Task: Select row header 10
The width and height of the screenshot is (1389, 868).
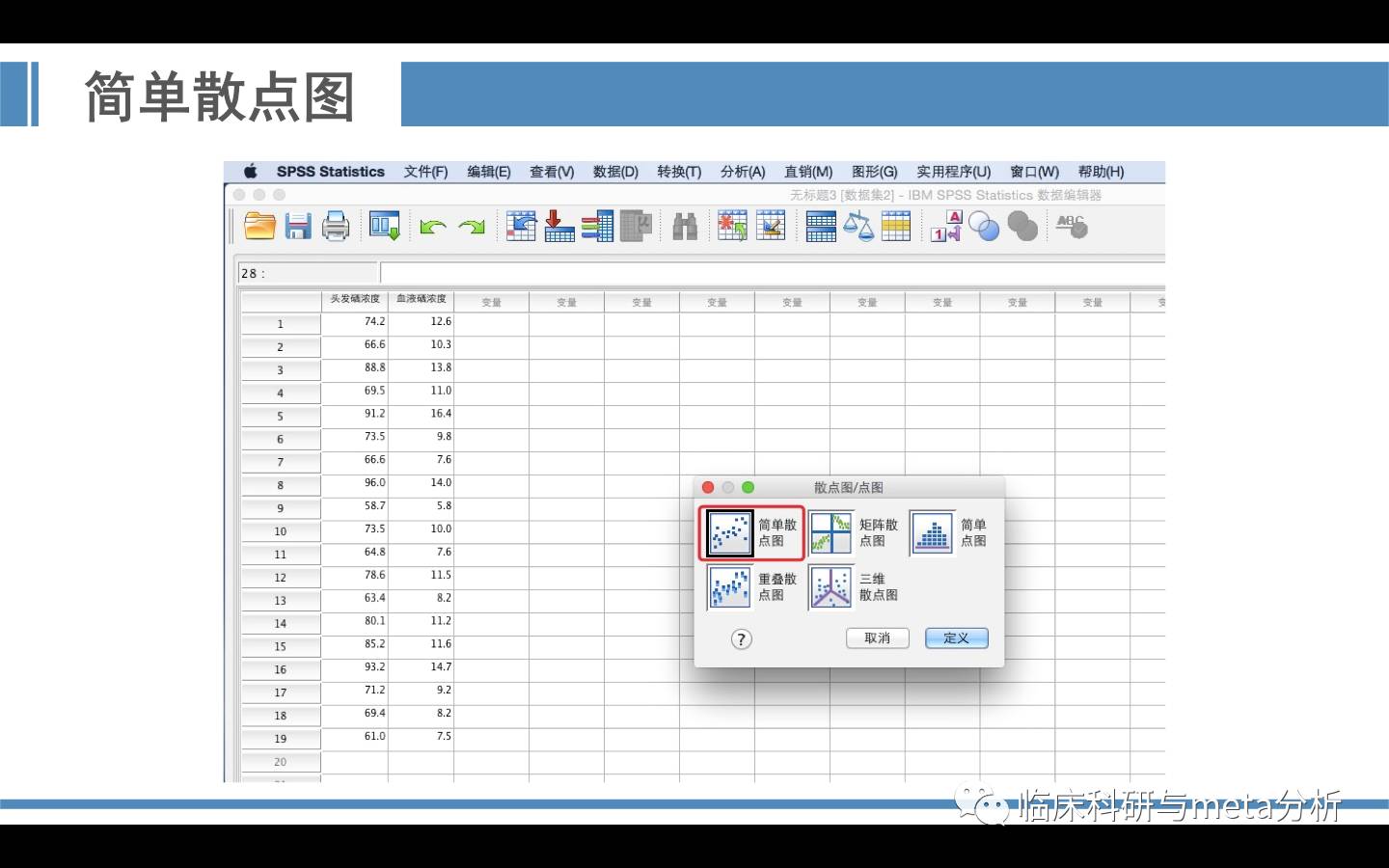Action: click(281, 531)
